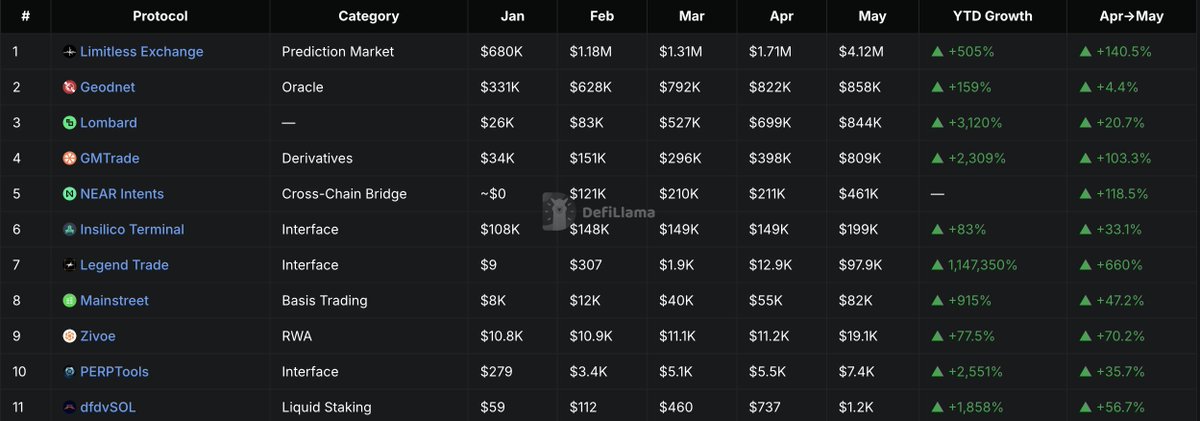Click the Zivoe logo icon

click(69, 336)
